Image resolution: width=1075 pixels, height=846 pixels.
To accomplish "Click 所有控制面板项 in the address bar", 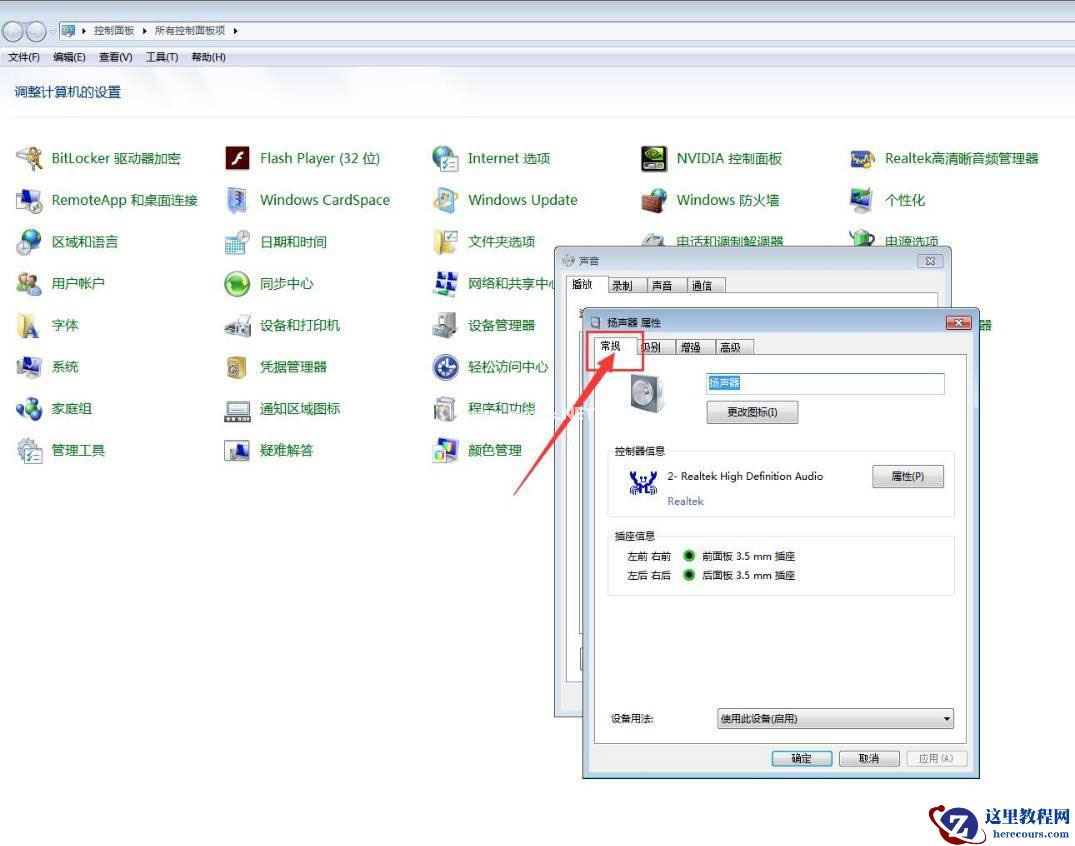I will point(190,31).
